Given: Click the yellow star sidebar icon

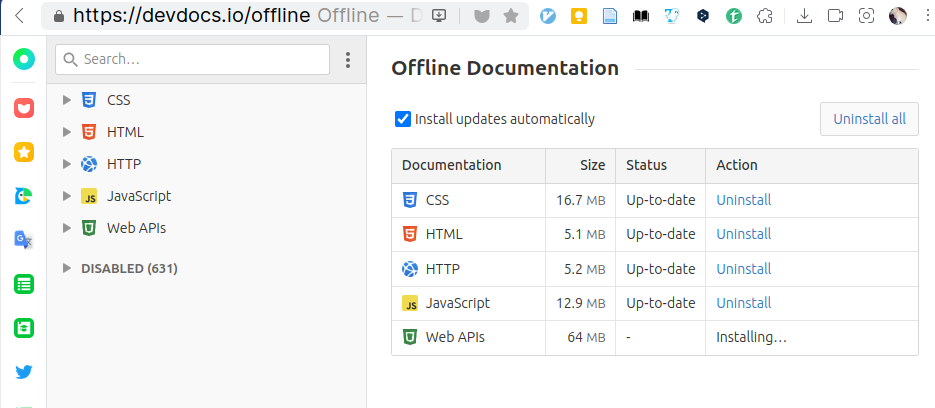Looking at the screenshot, I should [x=24, y=152].
